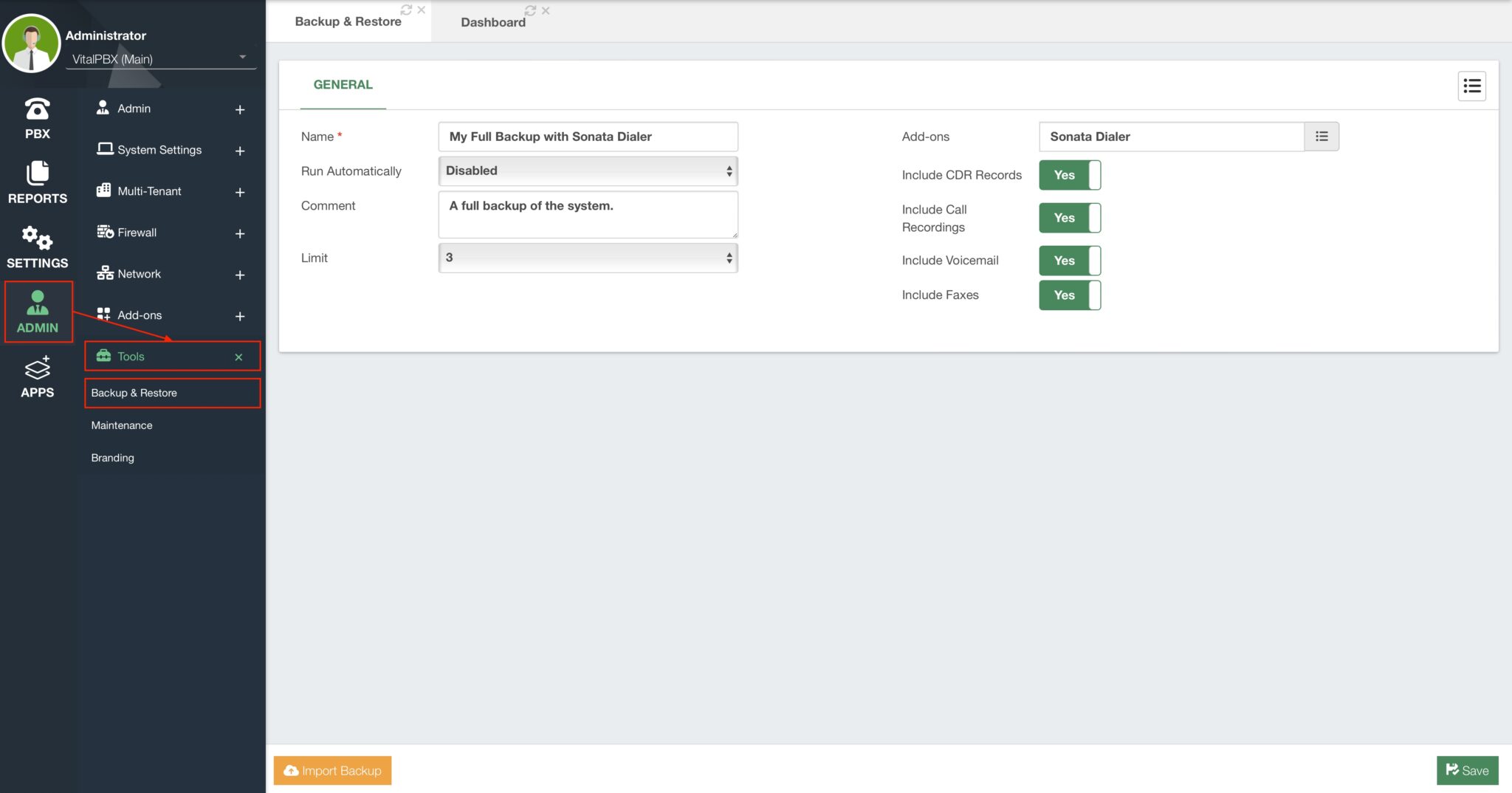Click the System Settings laptop icon

105,149
